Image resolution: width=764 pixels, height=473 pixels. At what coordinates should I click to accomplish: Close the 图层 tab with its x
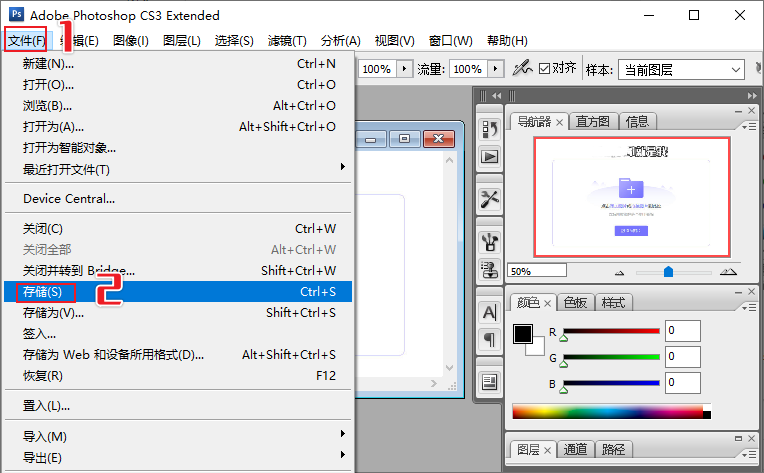click(547, 450)
